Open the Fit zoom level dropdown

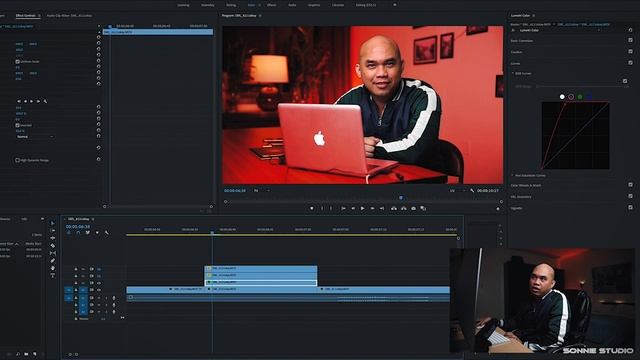point(262,191)
